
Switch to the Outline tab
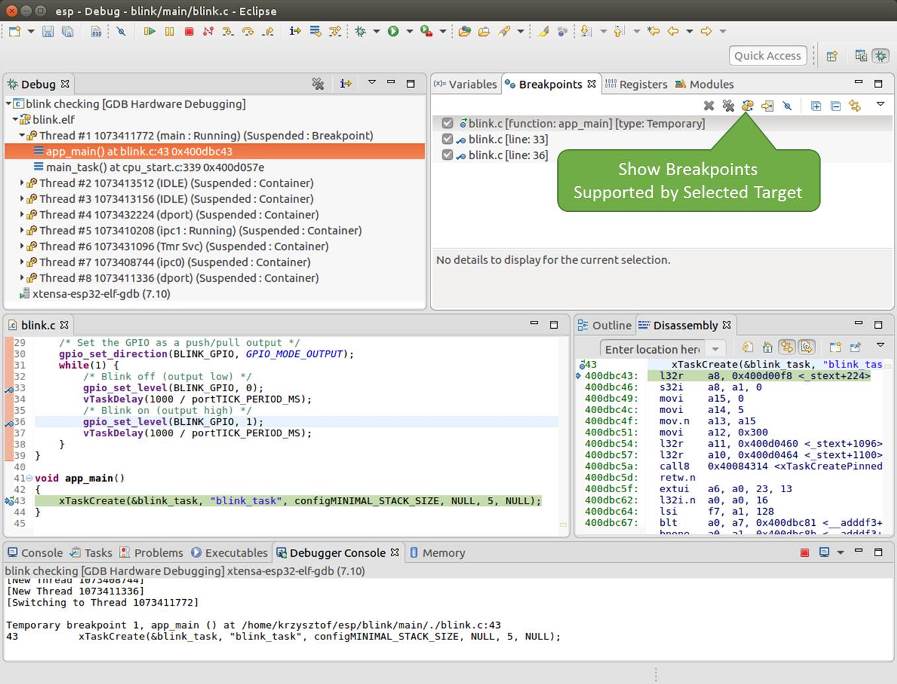(611, 325)
